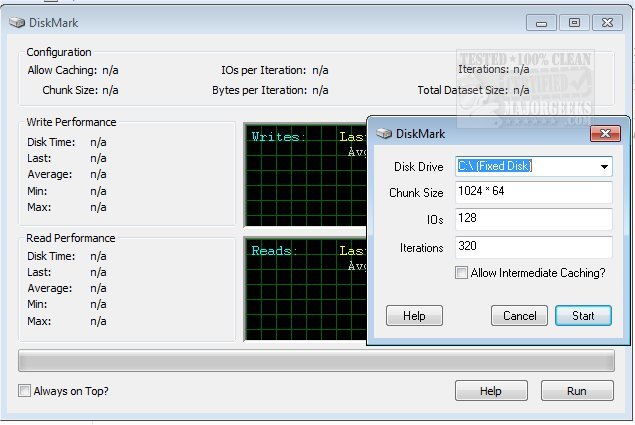Image resolution: width=635 pixels, height=425 pixels.
Task: Click the Iterations label in dialog
Action: click(x=422, y=248)
